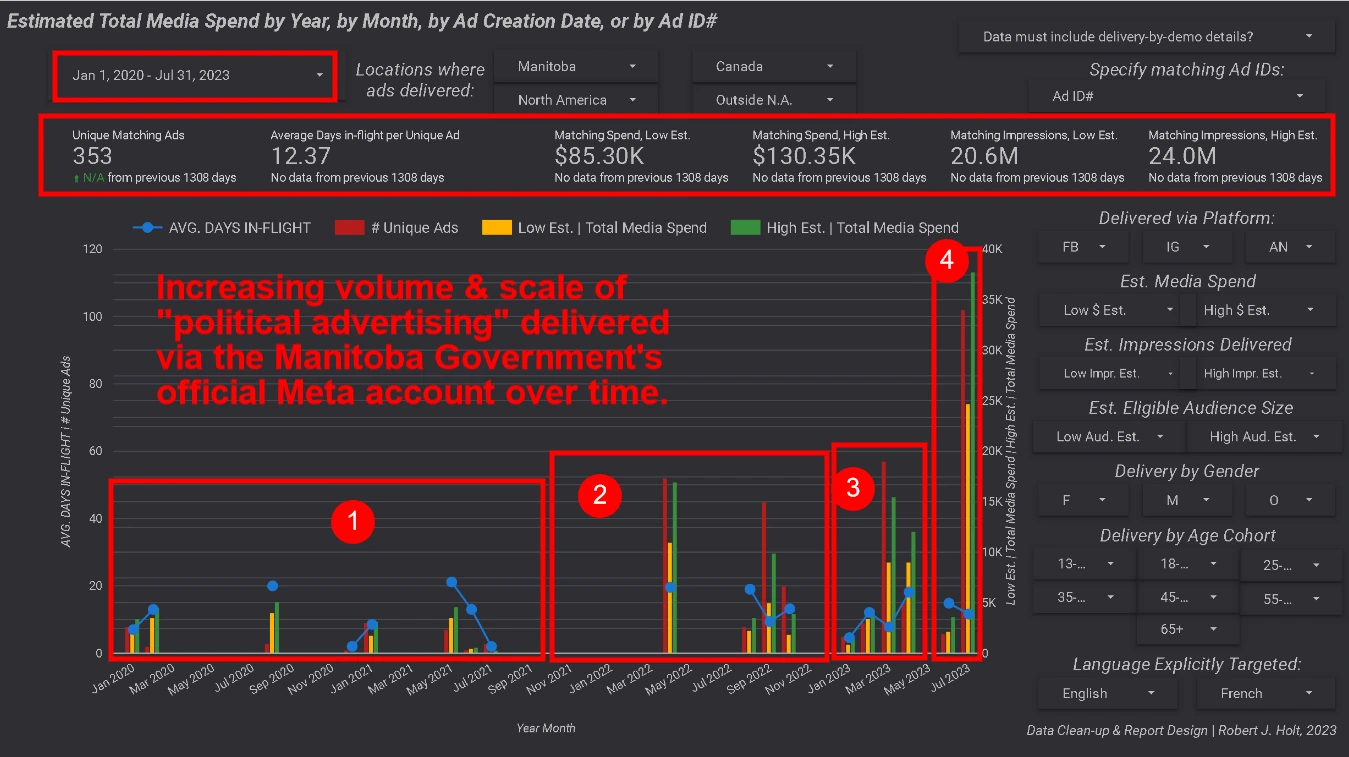Open the Ad ID# filter dropdown

click(x=1177, y=96)
